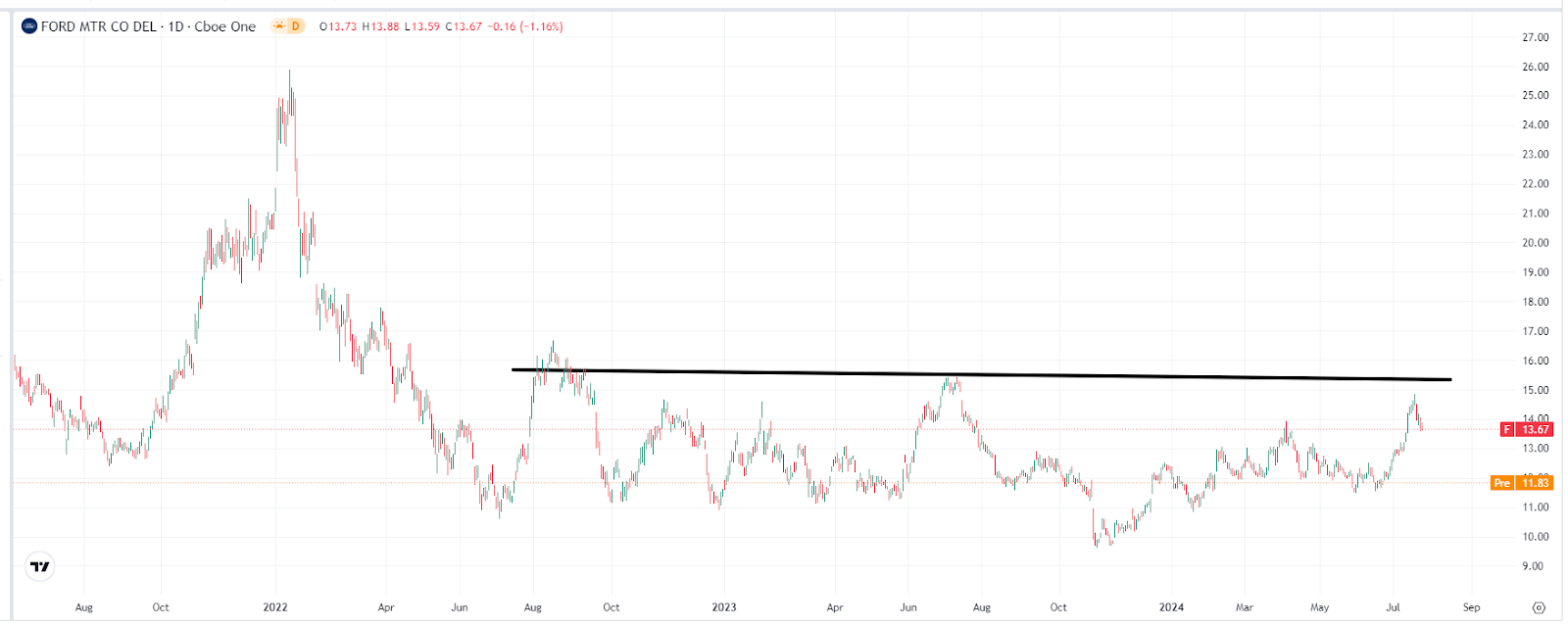Click the 27.00 mark on price scale
Viewport: 1568px width, 628px height.
[x=1535, y=37]
